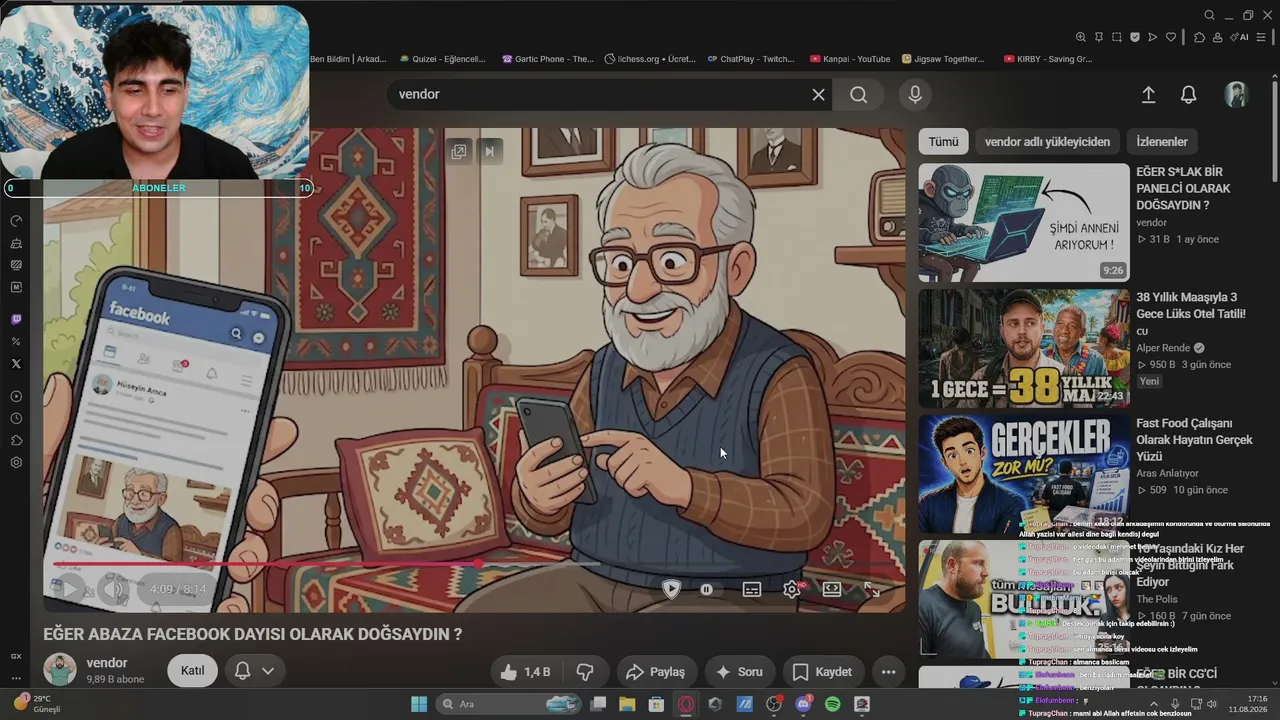Open the Opera AI assistant button
1280x720 pixels.
click(1237, 37)
